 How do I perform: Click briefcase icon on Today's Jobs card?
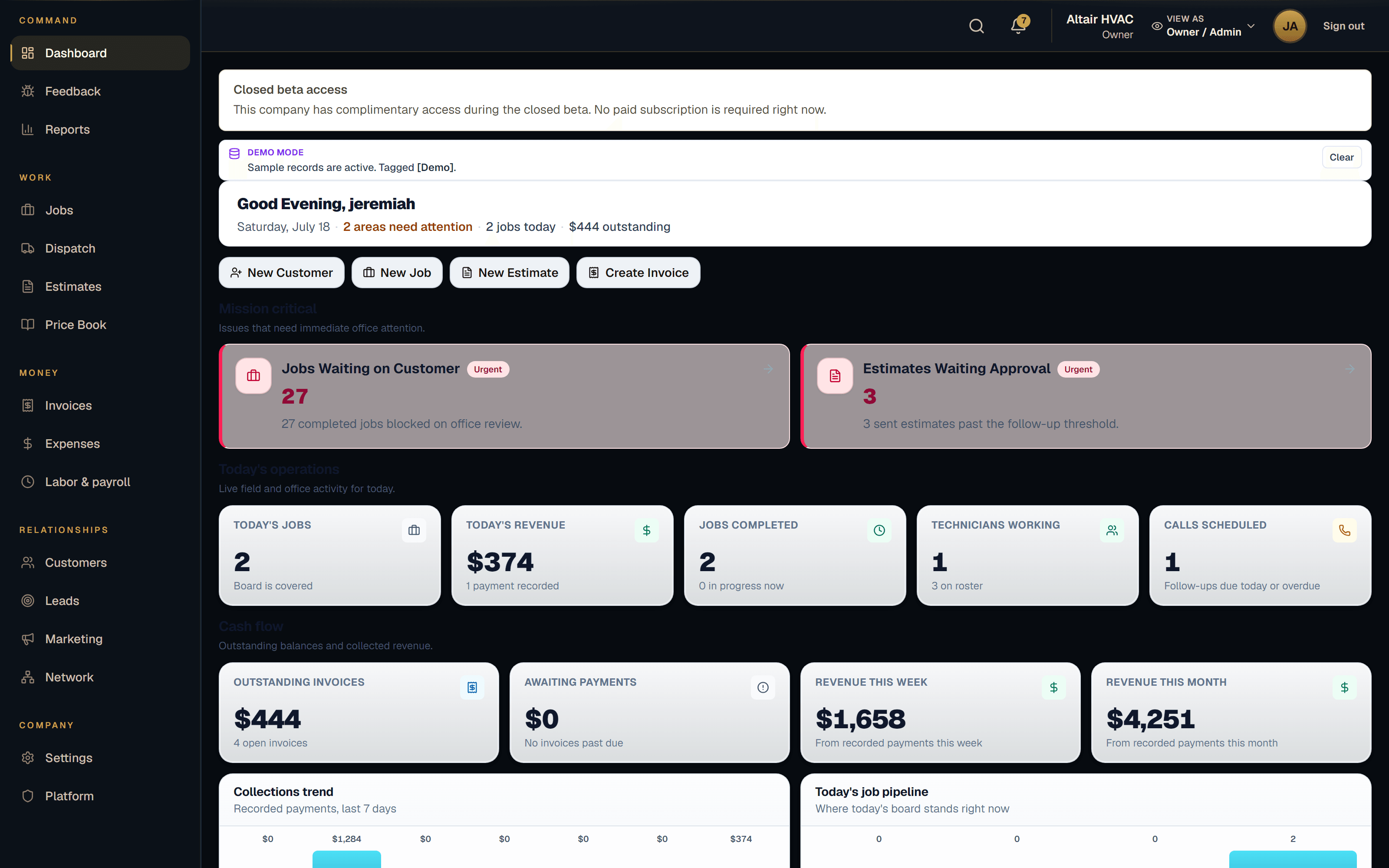pos(414,530)
